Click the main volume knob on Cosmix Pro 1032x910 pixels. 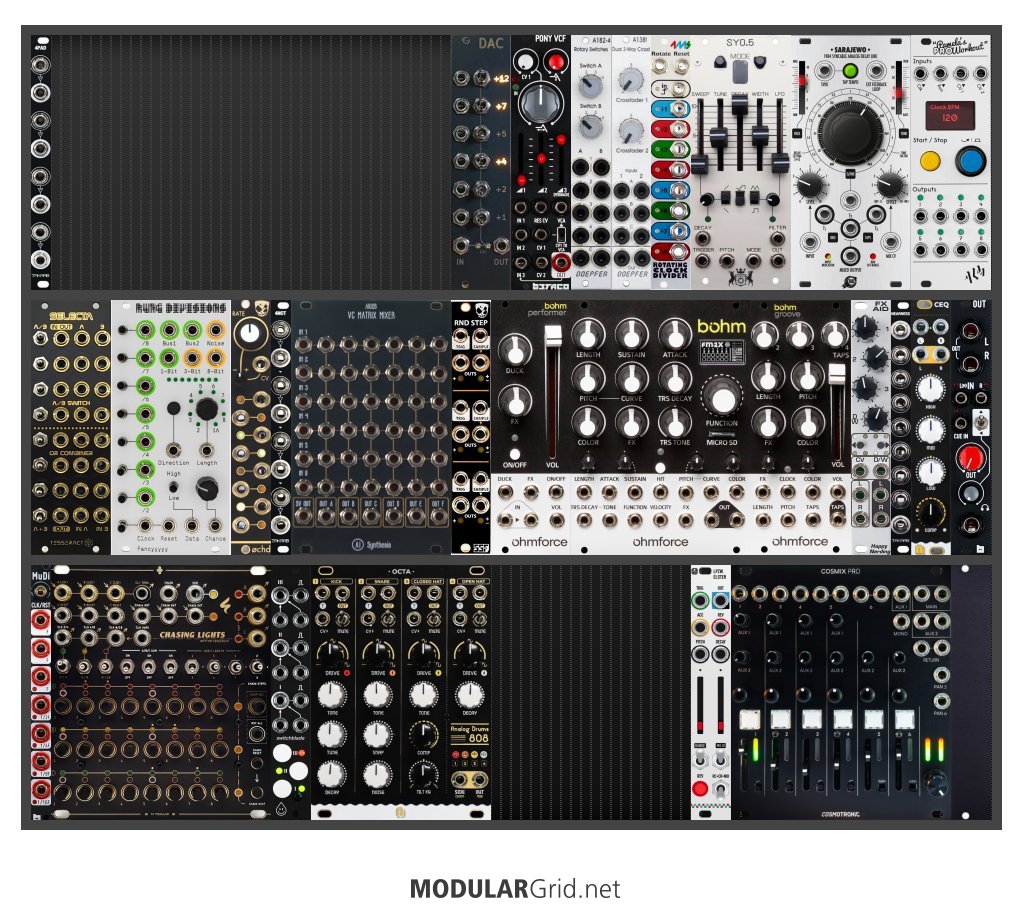pos(936,782)
